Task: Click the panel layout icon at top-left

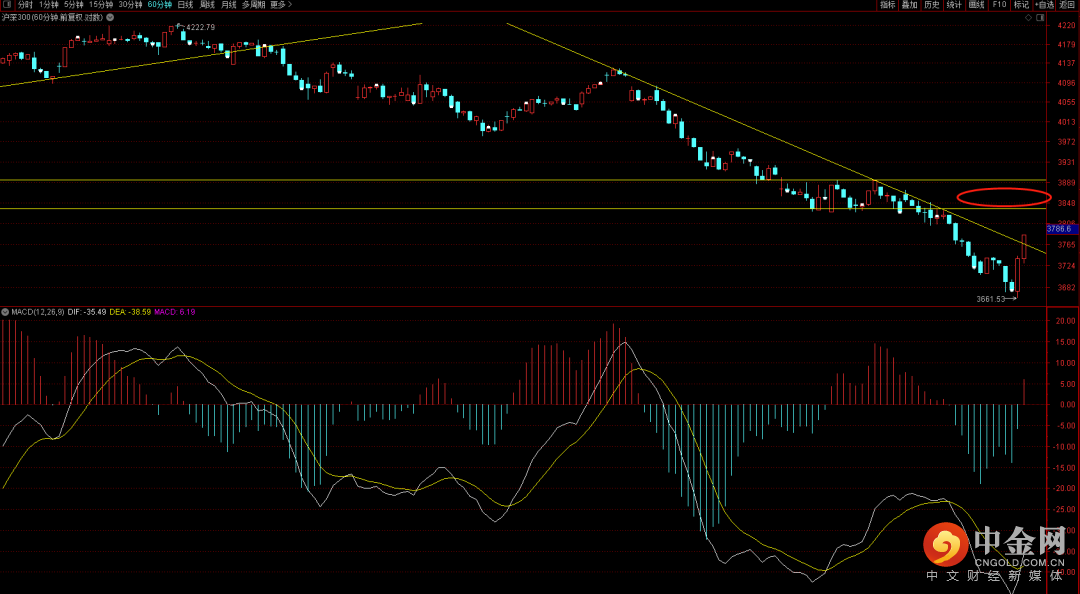Action: coord(7,5)
